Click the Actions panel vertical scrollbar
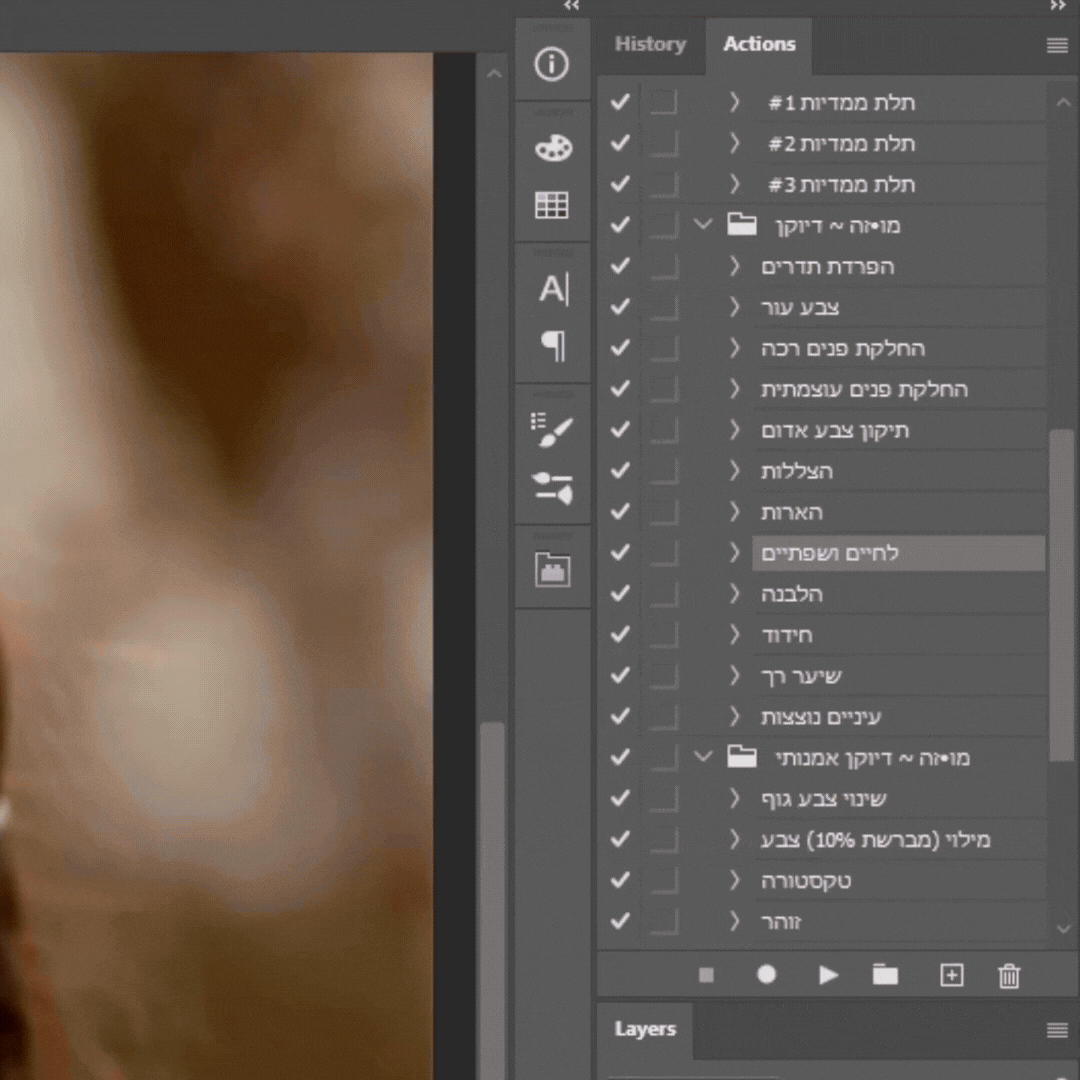Image resolution: width=1080 pixels, height=1080 pixels. pyautogui.click(x=1061, y=595)
